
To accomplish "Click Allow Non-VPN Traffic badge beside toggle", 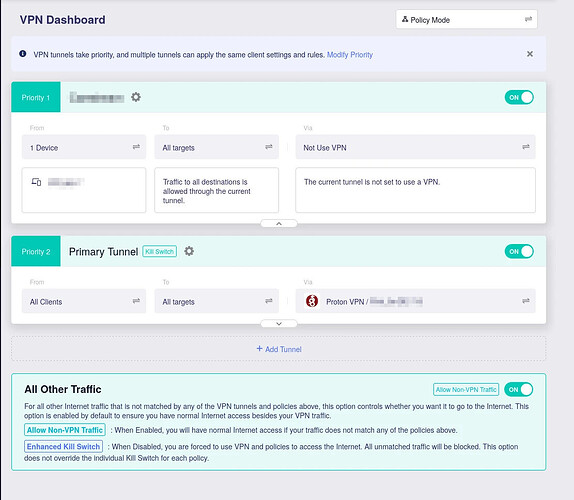I will point(466,389).
